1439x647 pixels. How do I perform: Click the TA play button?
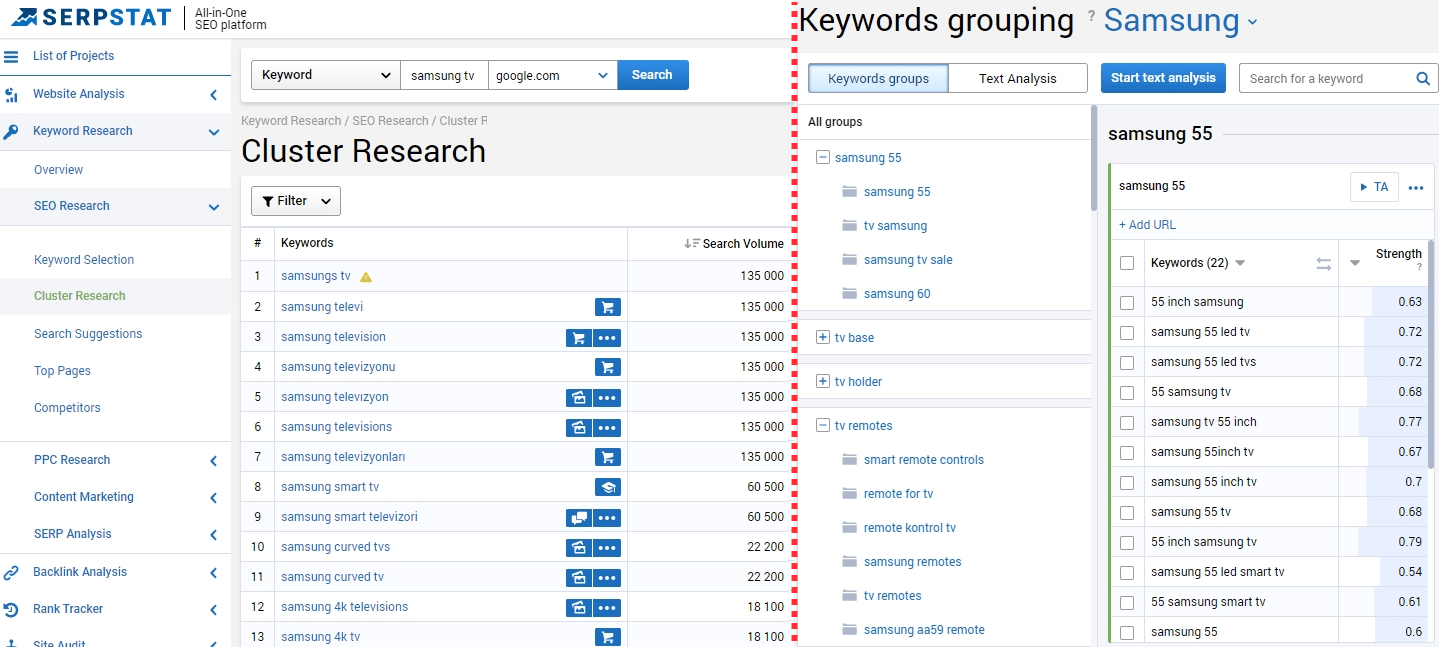pos(1374,187)
